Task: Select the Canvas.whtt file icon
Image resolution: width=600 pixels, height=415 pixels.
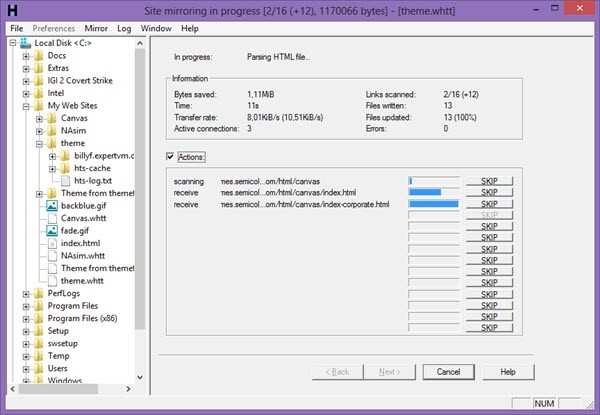Action: (52, 218)
